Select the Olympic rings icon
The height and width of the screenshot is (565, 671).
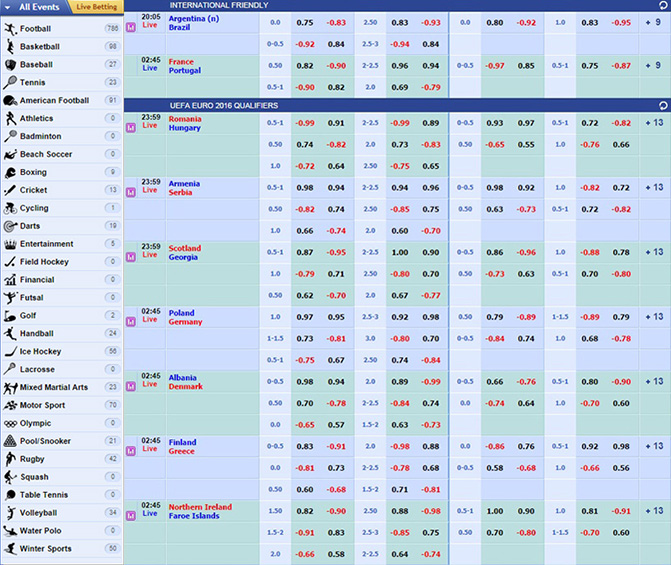10,423
